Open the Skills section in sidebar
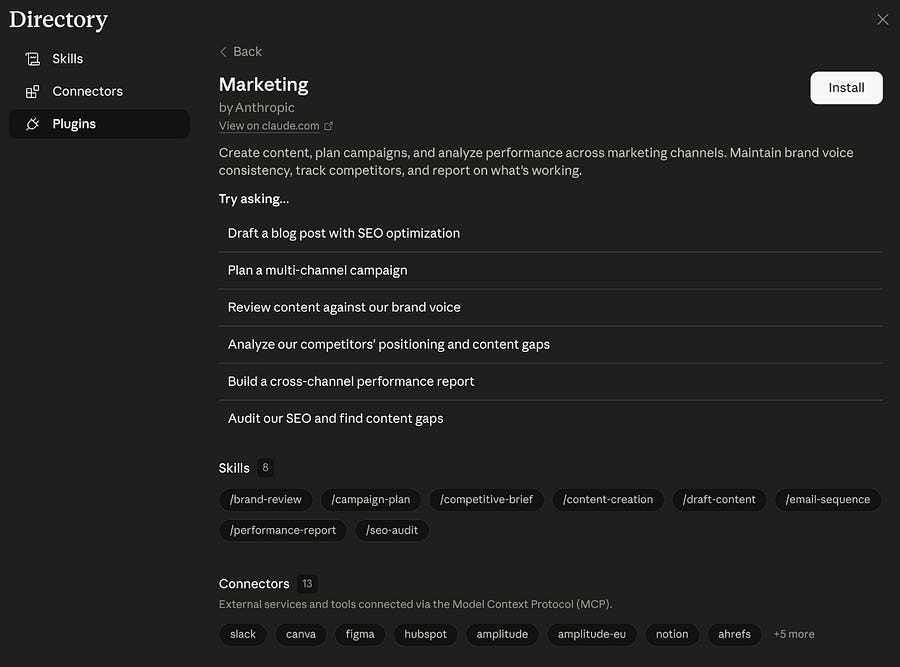This screenshot has height=667, width=900. [x=99, y=59]
